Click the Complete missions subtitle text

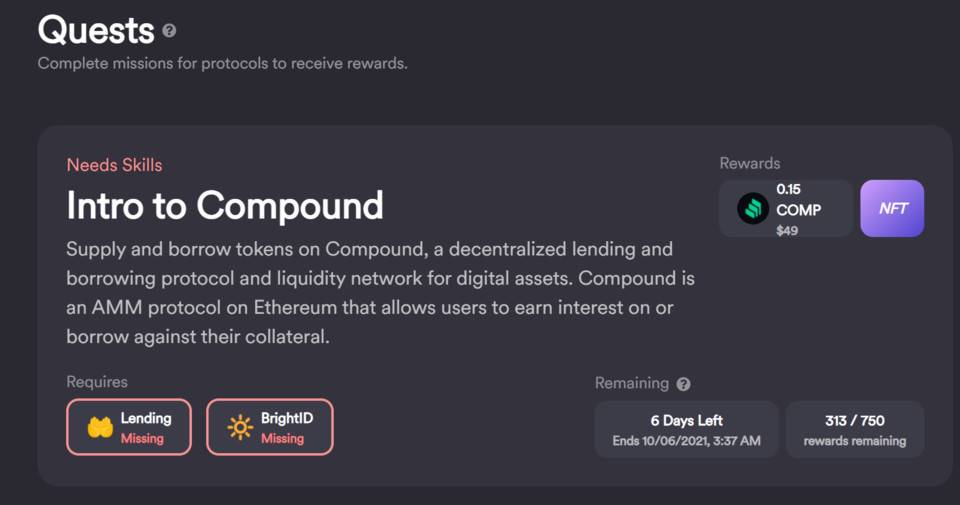pyautogui.click(x=222, y=64)
